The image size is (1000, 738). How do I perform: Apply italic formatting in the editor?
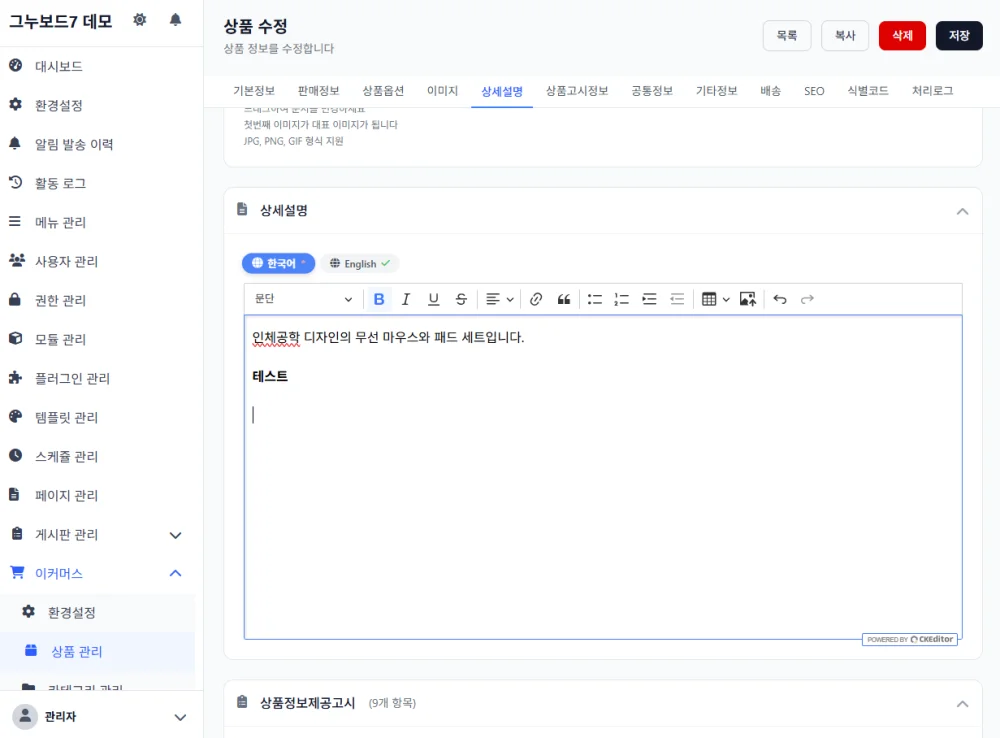tap(406, 299)
